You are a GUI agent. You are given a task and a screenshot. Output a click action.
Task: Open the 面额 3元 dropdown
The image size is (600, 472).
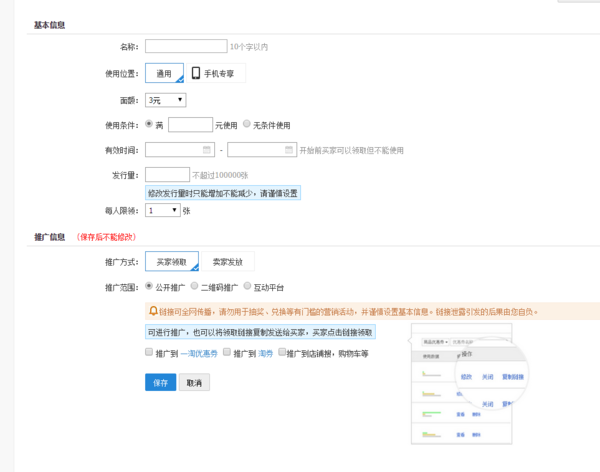tap(166, 100)
